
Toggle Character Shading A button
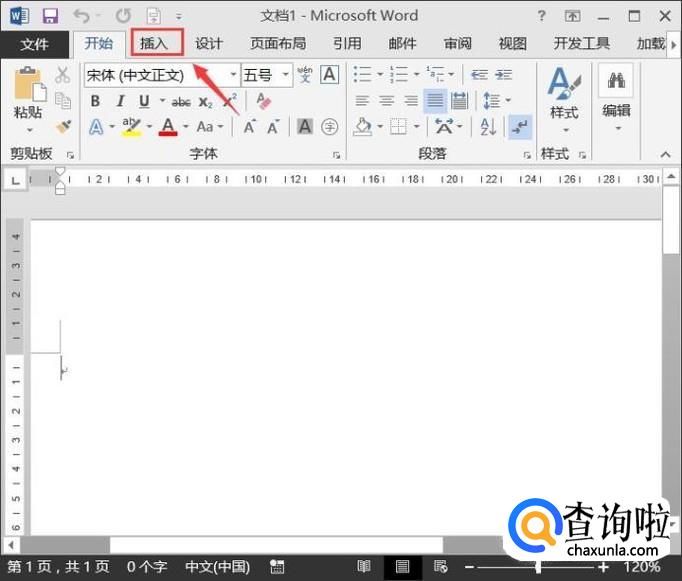coord(305,127)
